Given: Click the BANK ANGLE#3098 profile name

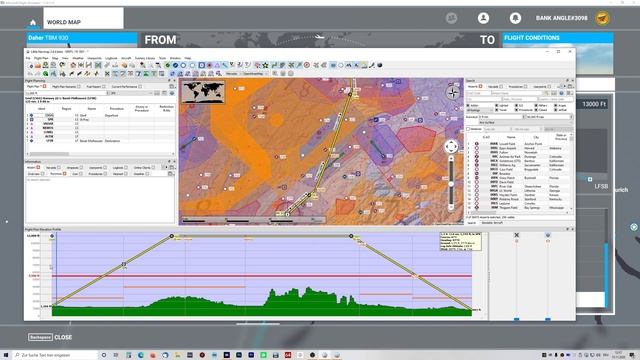Looking at the screenshot, I should pos(562,18).
